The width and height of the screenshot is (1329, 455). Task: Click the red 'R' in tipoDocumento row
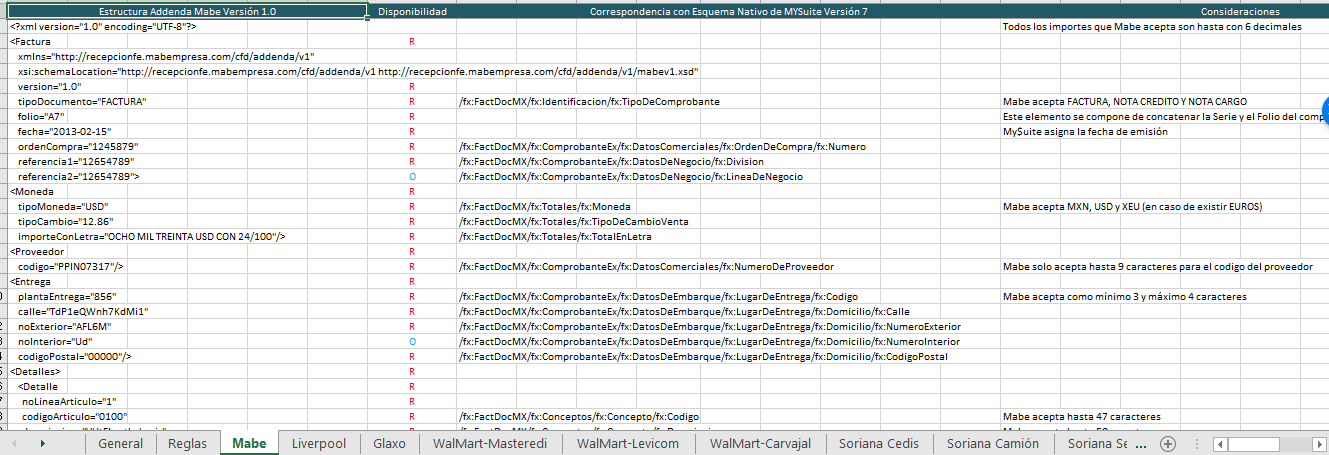pyautogui.click(x=412, y=102)
